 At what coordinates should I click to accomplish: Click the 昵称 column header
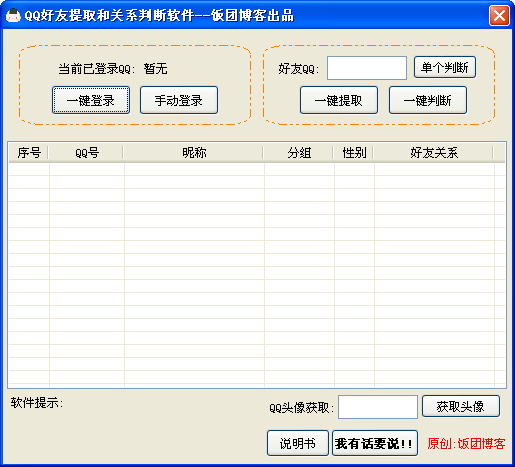click(194, 153)
